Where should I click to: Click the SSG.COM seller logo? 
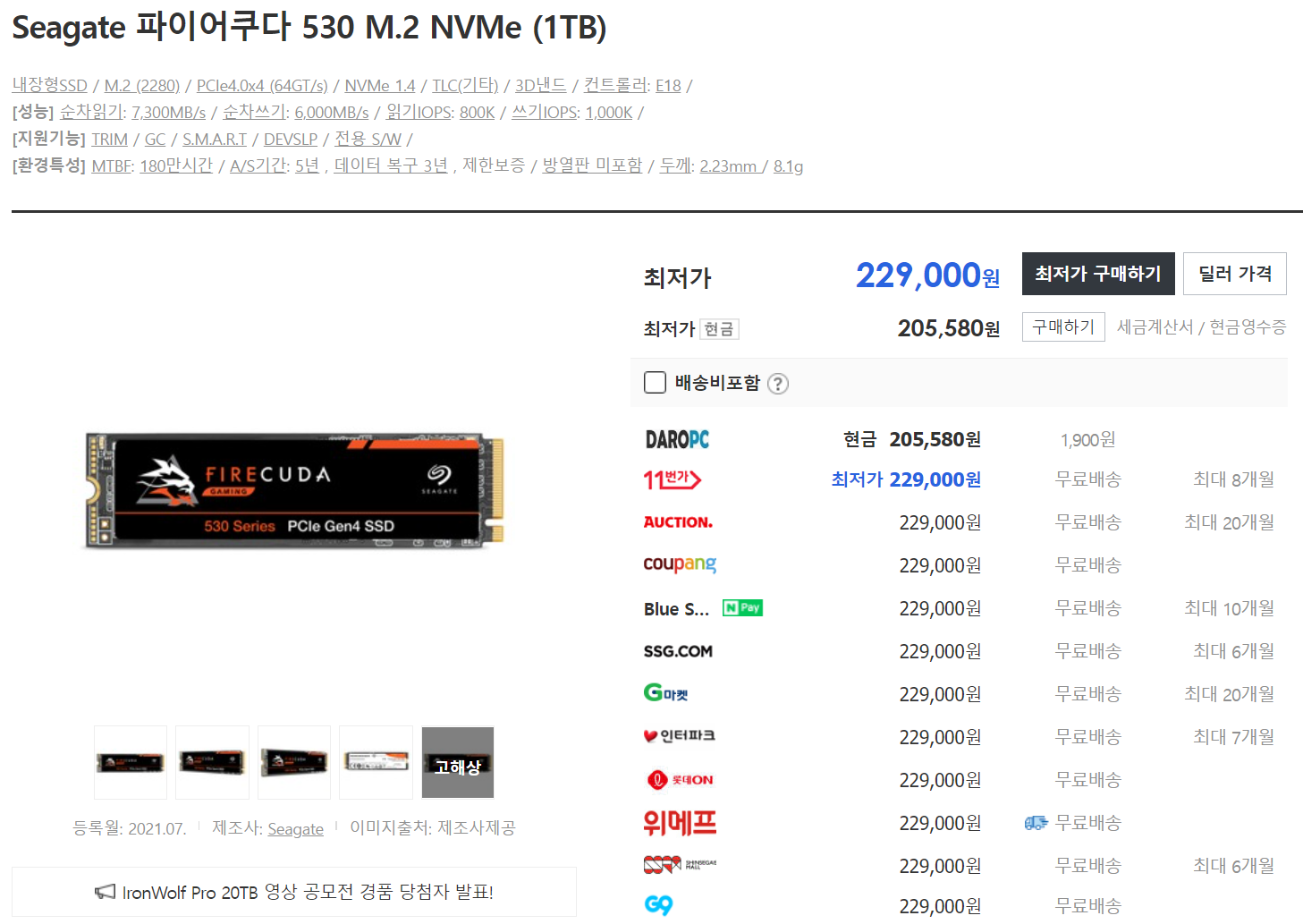pyautogui.click(x=678, y=651)
